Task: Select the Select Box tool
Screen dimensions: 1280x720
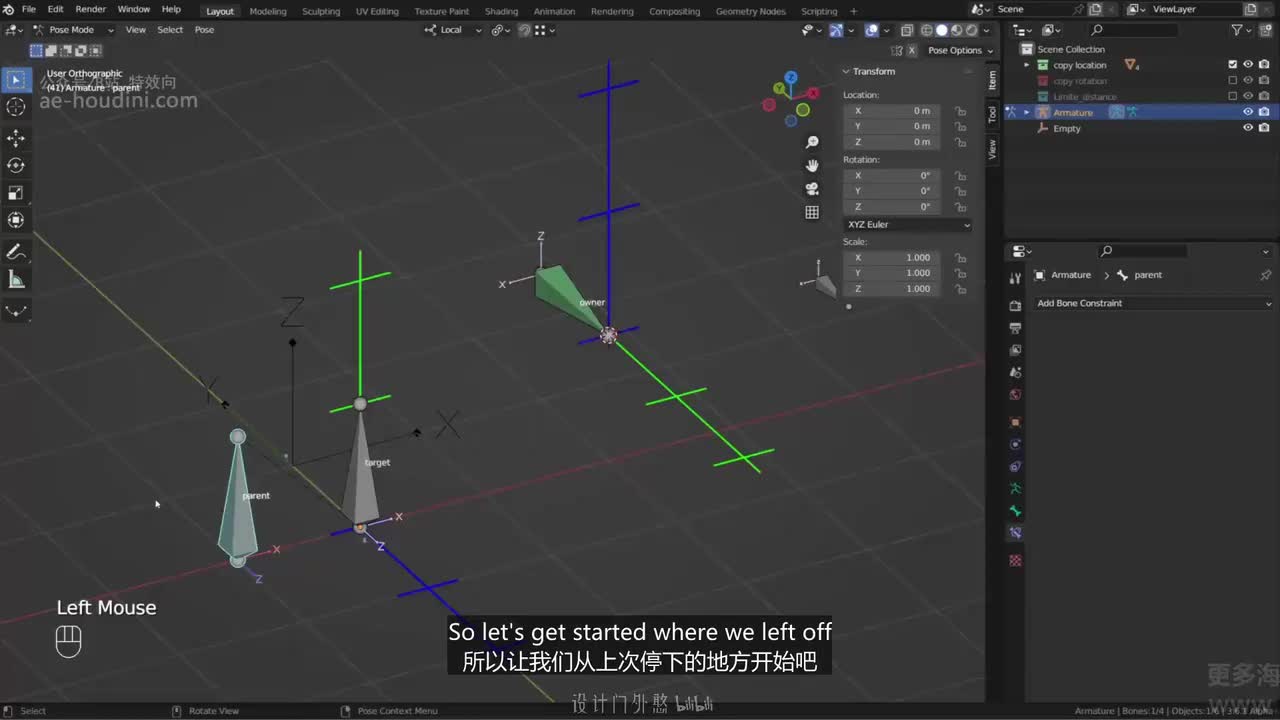Action: 16,80
